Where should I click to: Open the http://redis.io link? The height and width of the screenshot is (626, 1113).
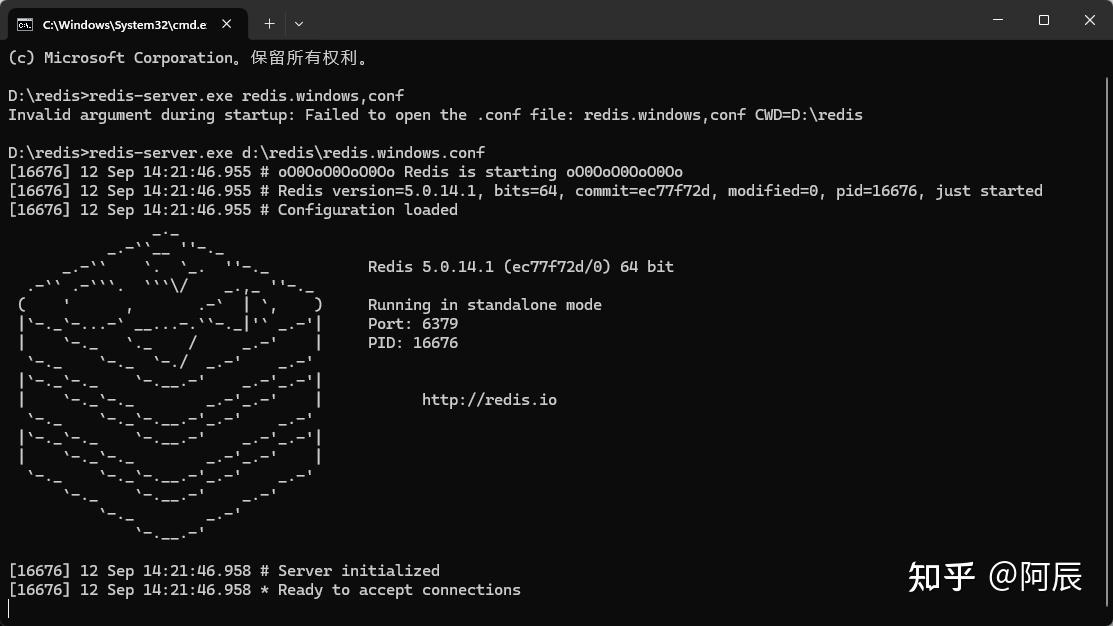point(489,400)
